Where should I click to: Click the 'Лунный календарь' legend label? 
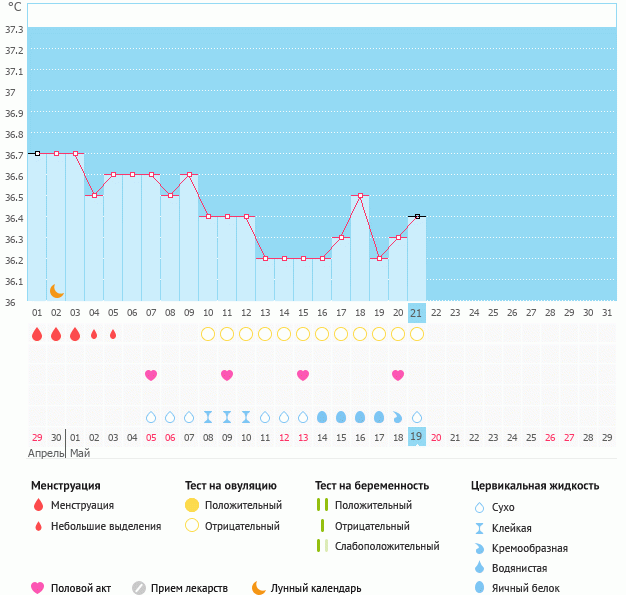(x=316, y=588)
